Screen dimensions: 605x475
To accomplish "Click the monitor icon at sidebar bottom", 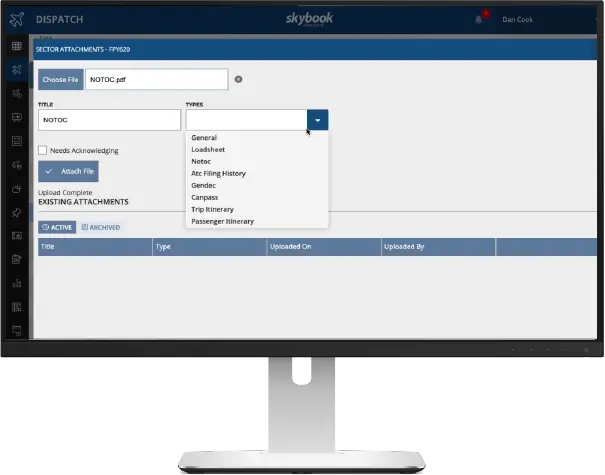I will pos(17,330).
